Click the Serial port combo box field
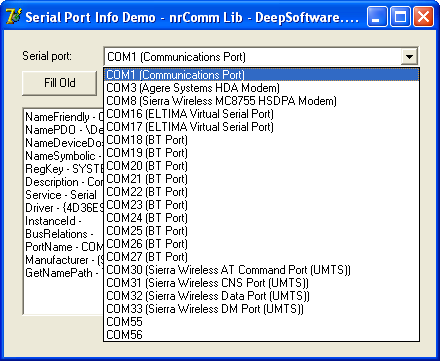 coord(253,57)
